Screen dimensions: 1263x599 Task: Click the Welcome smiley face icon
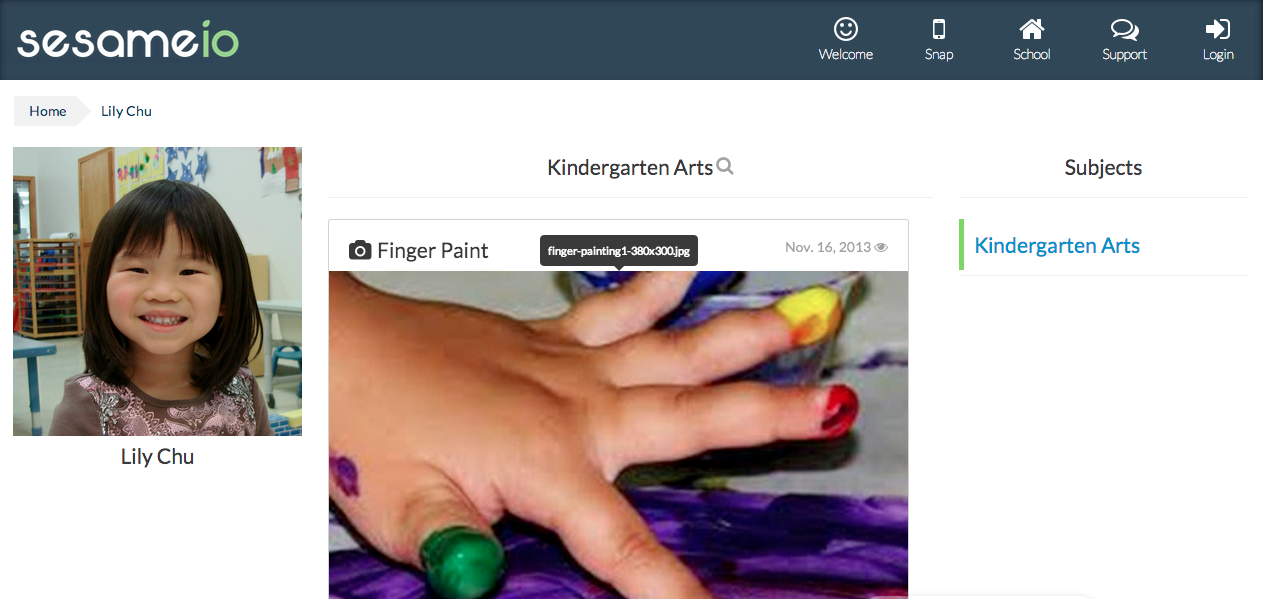point(846,29)
